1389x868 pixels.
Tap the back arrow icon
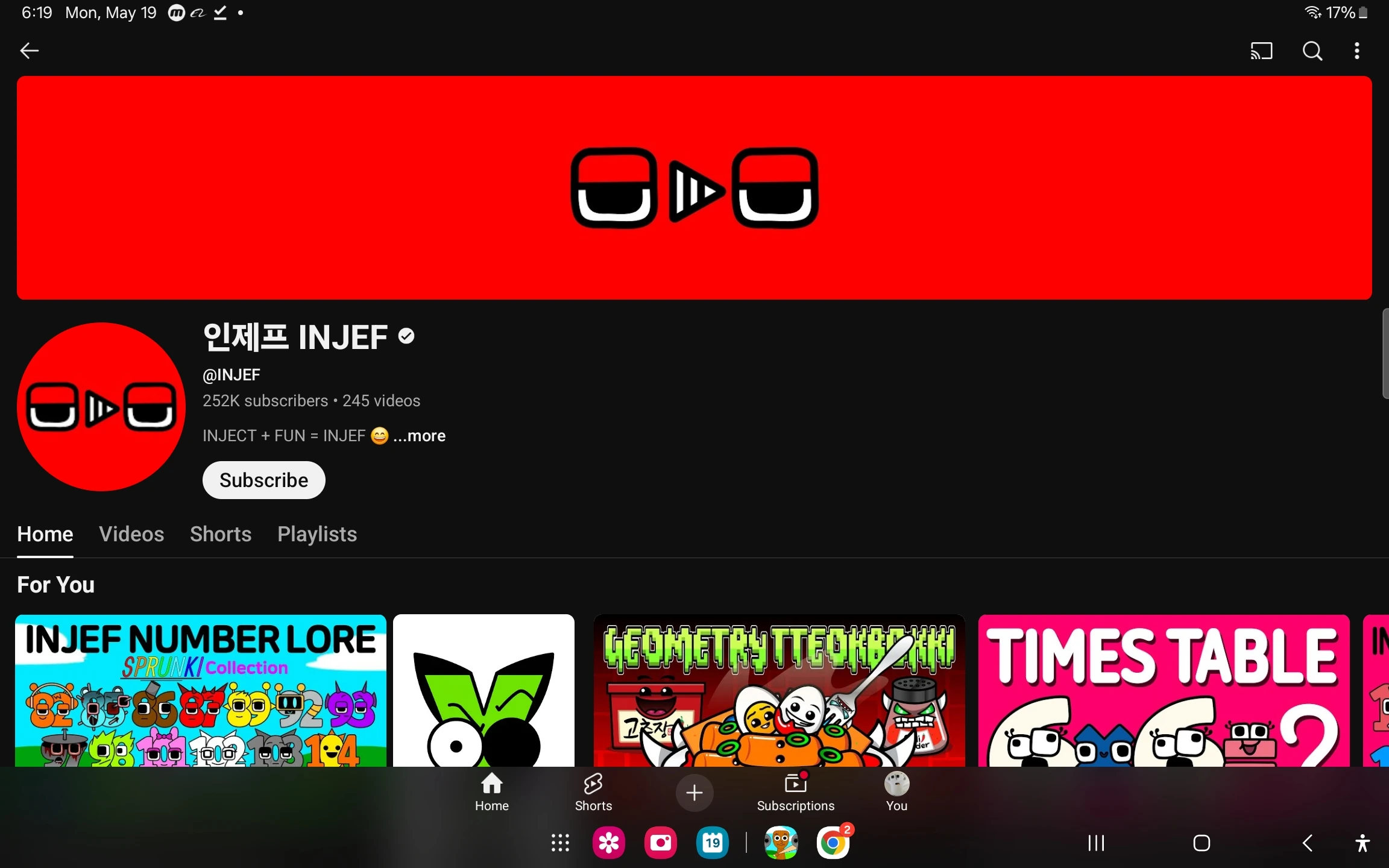(x=29, y=51)
